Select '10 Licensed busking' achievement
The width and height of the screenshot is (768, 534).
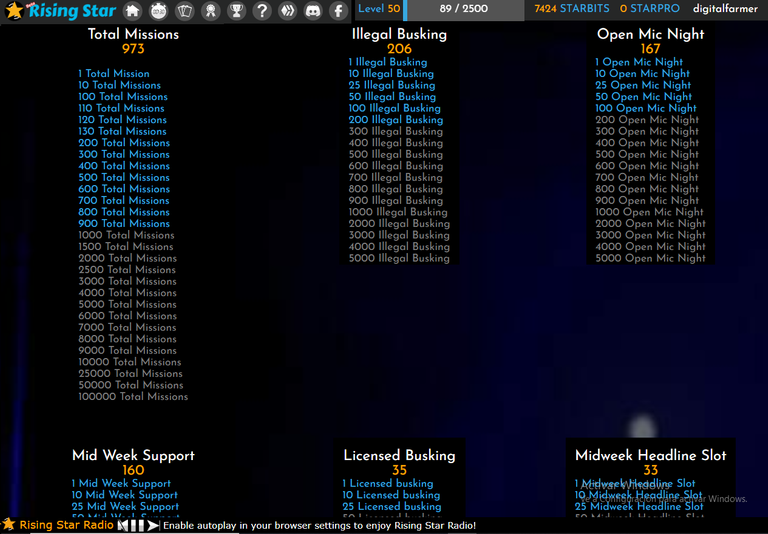click(x=391, y=495)
